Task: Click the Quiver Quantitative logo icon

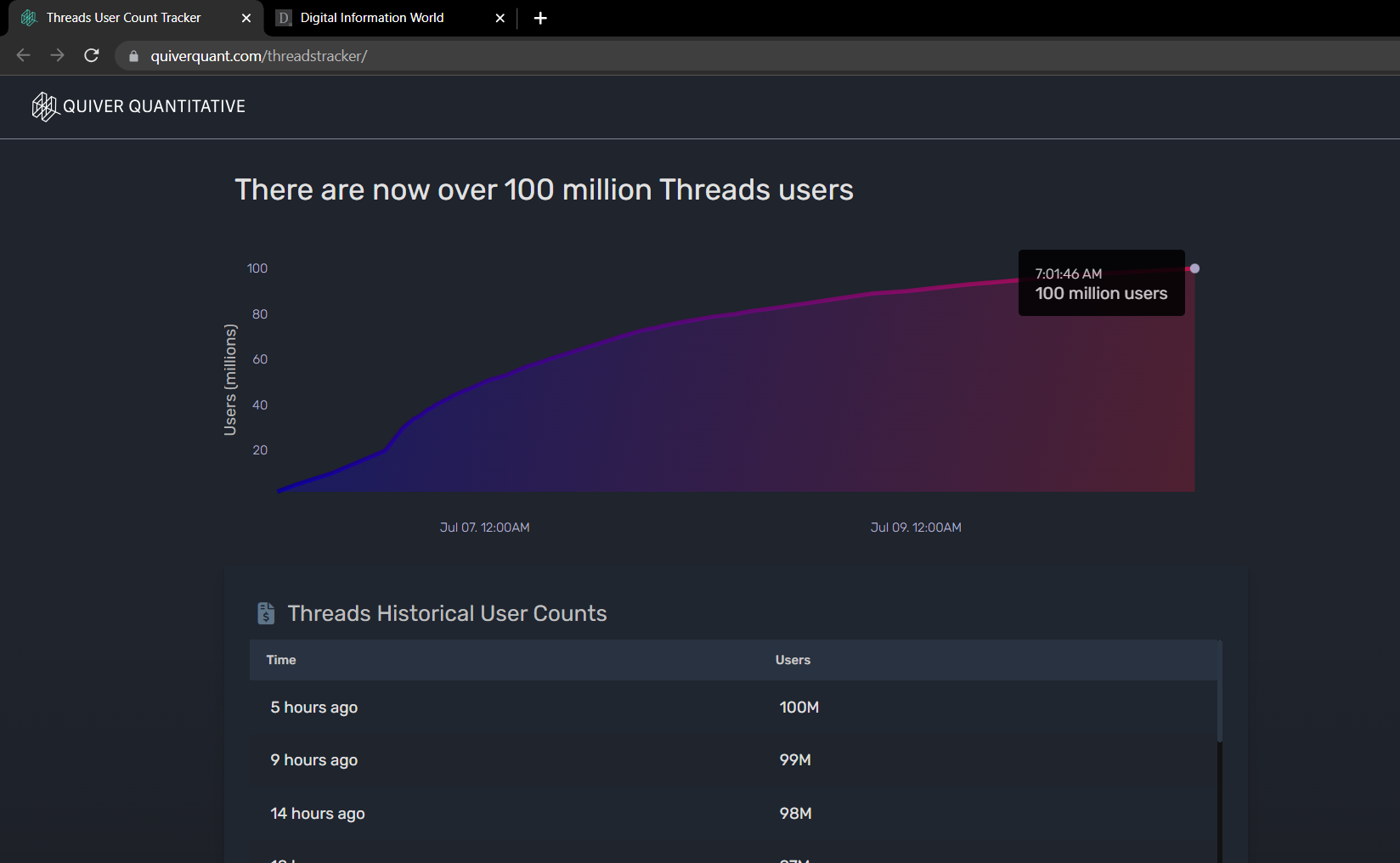Action: (44, 107)
